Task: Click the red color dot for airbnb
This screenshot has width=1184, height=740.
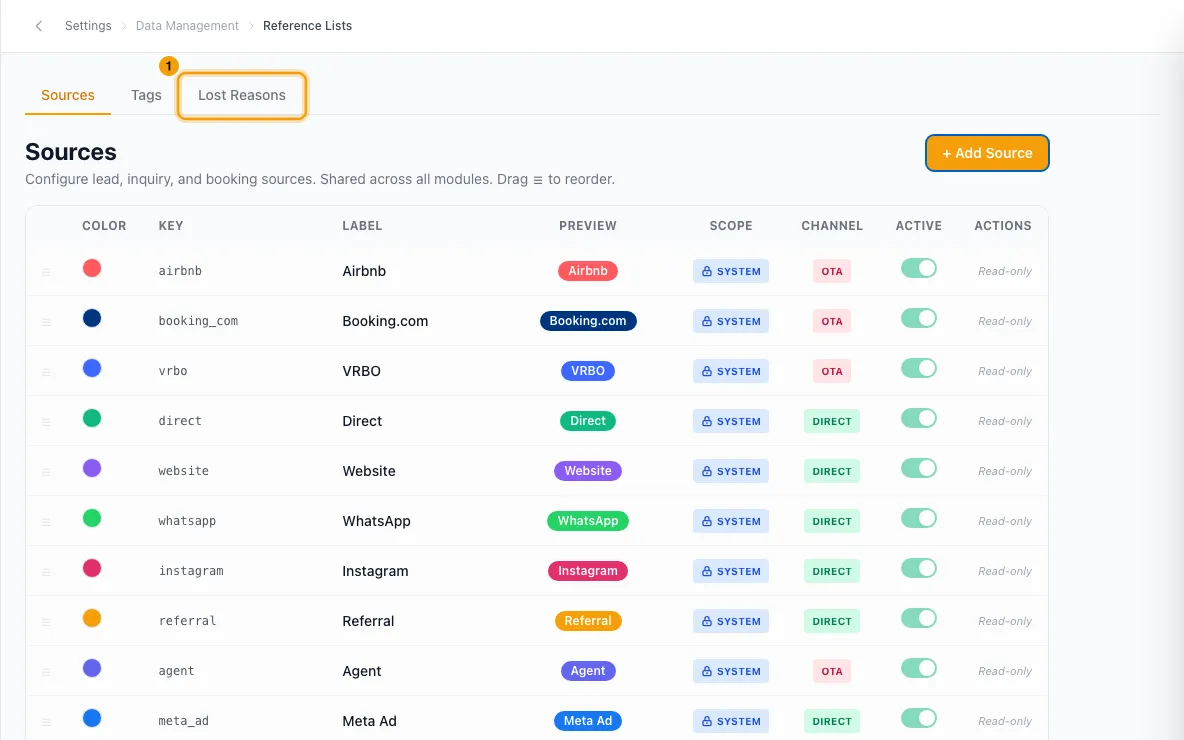Action: [92, 268]
